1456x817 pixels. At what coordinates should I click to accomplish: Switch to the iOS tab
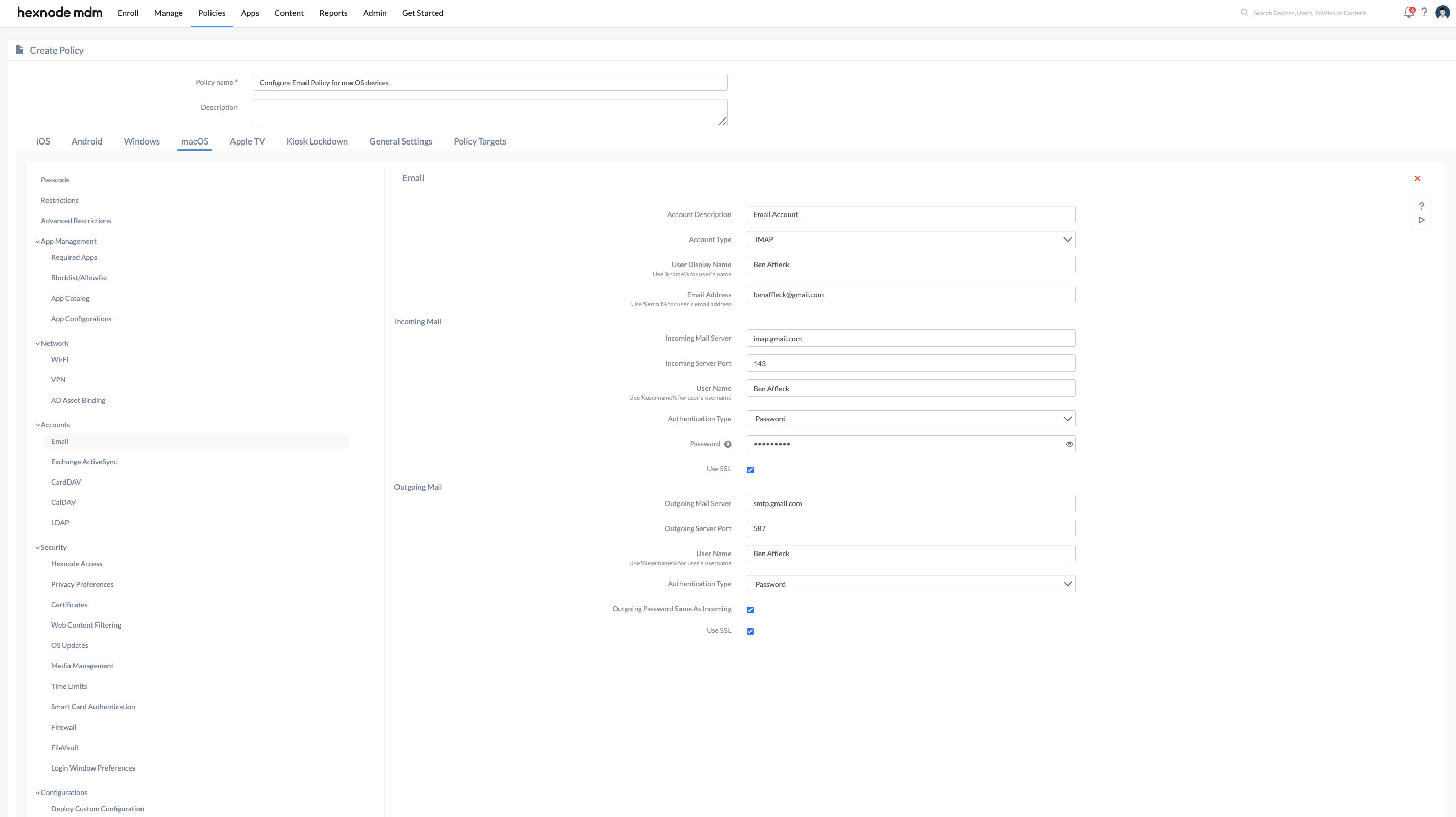pos(43,141)
